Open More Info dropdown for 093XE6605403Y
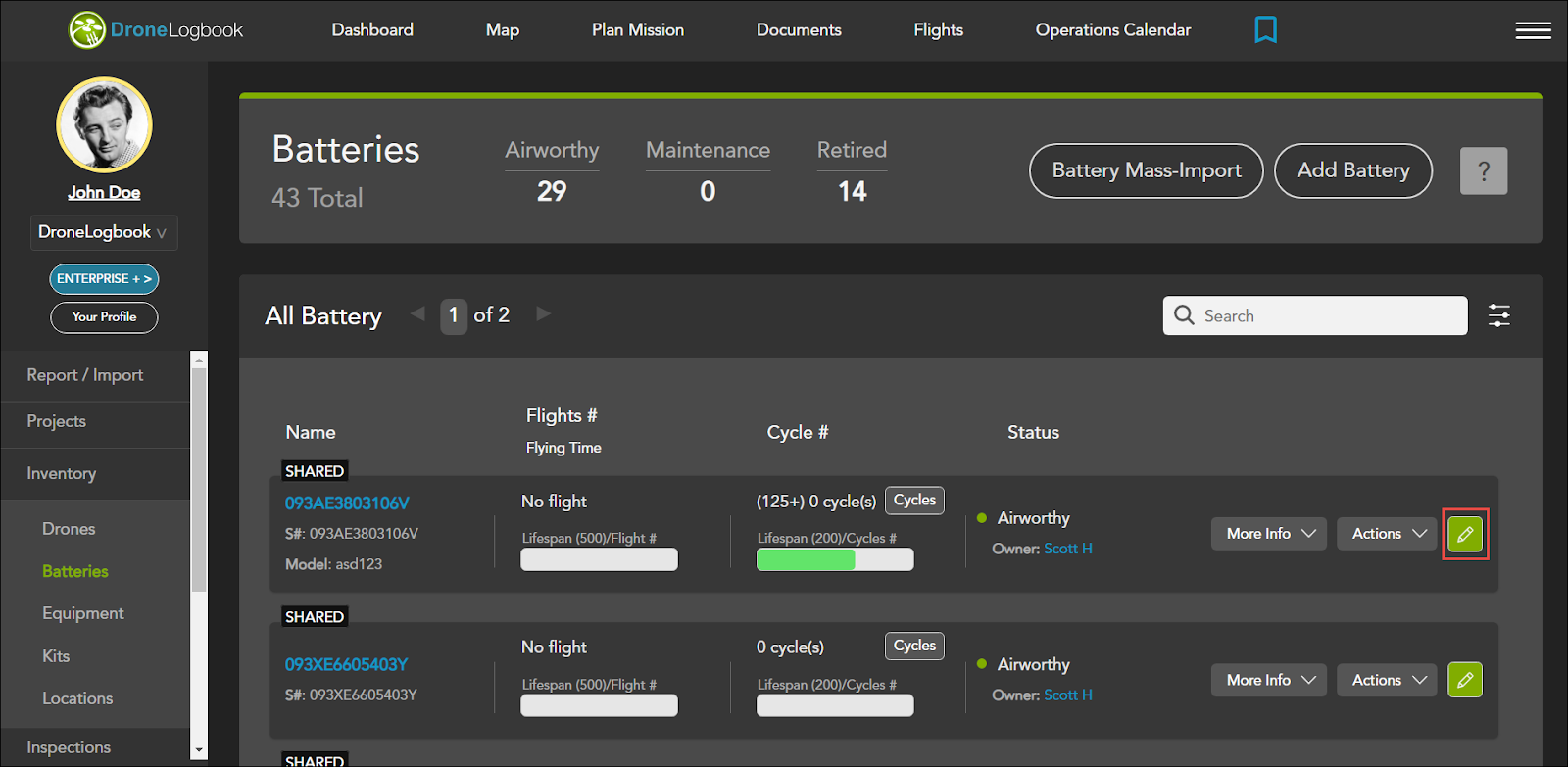 tap(1269, 680)
